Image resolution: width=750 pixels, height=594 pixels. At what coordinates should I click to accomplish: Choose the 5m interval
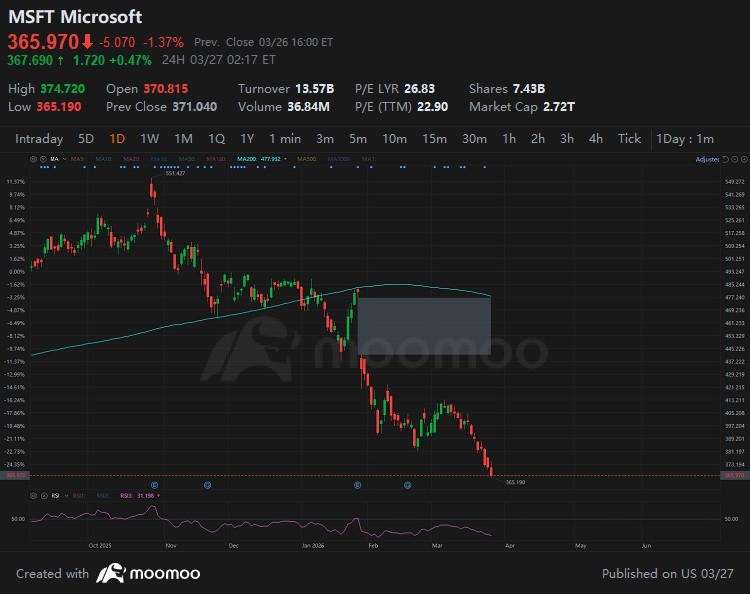(x=358, y=139)
